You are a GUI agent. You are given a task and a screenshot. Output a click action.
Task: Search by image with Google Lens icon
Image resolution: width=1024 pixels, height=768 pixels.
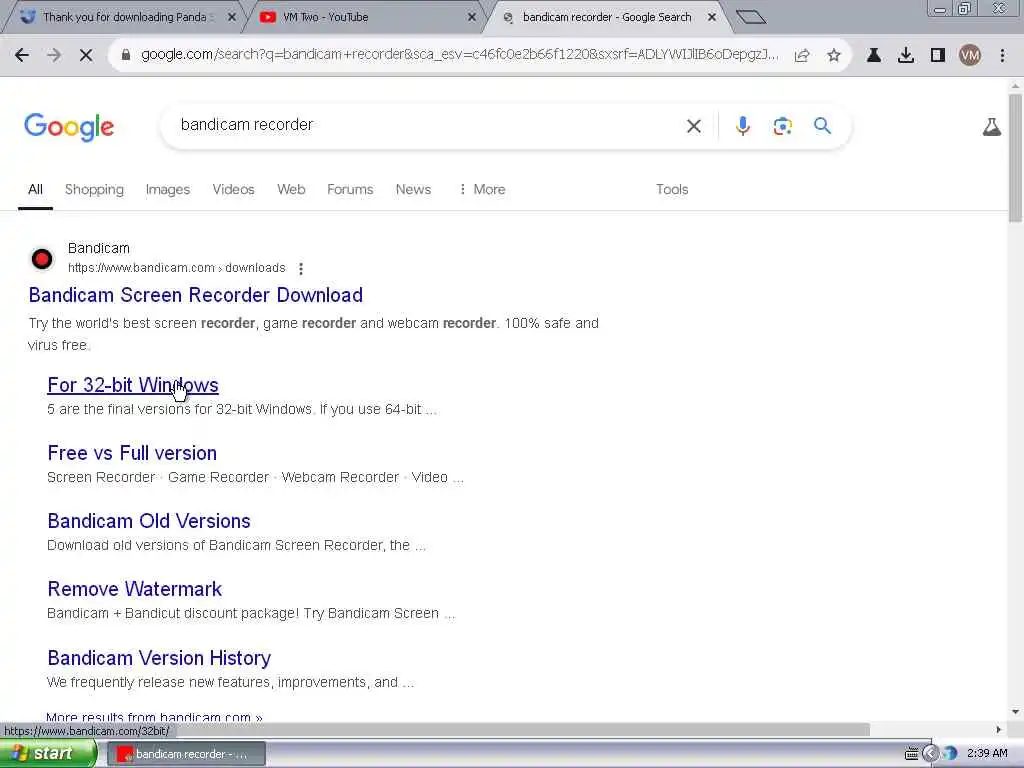pyautogui.click(x=782, y=125)
